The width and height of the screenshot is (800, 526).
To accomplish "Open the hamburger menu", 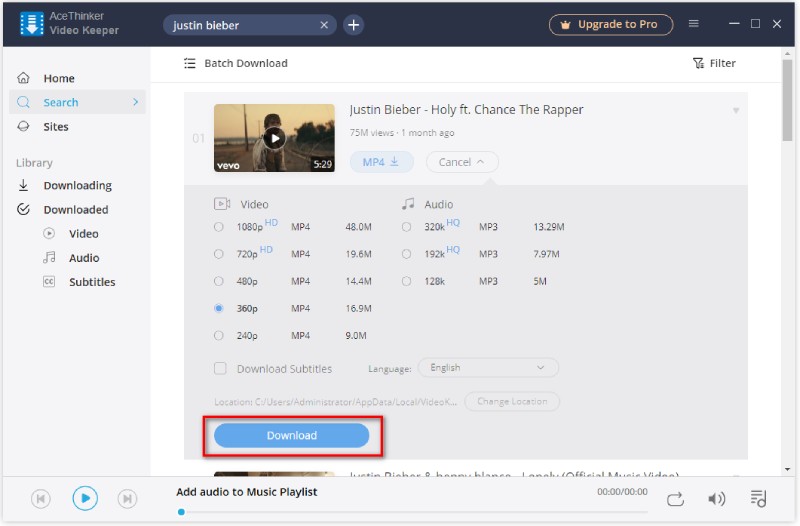I will click(x=693, y=23).
